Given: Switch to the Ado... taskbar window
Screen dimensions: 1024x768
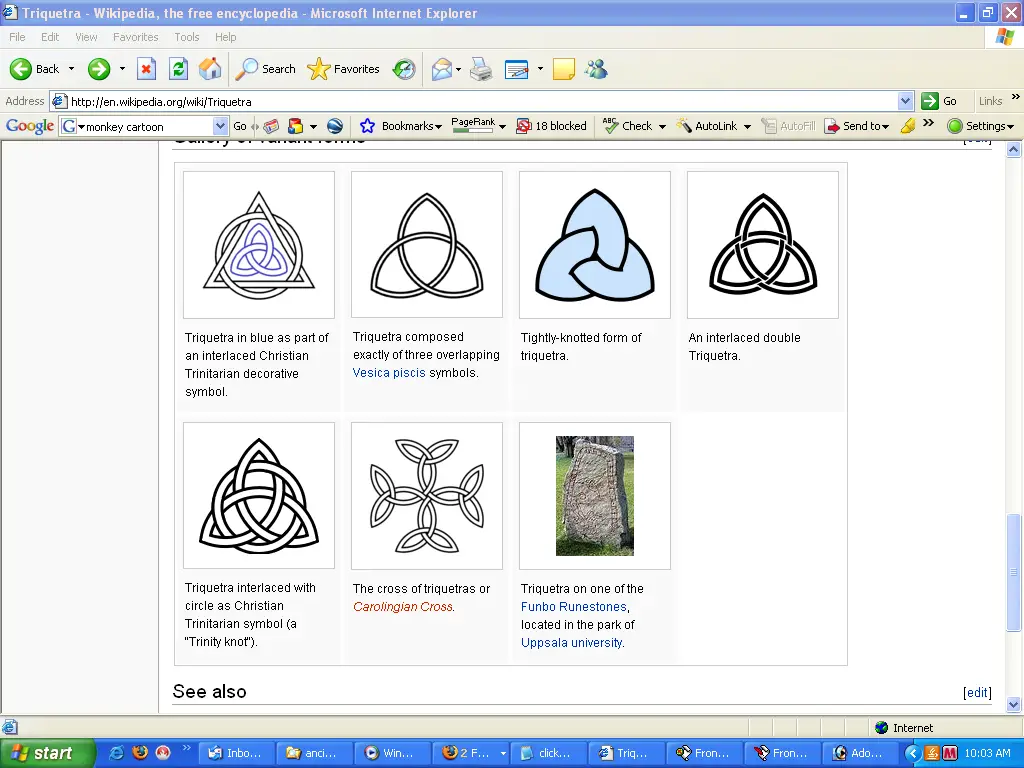Looking at the screenshot, I should [859, 753].
